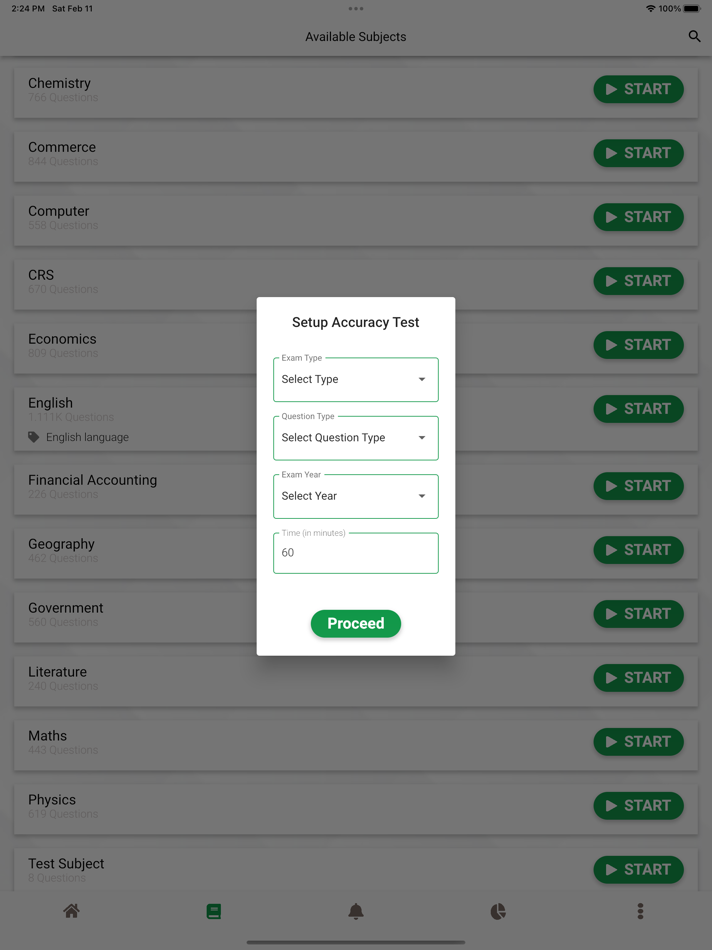
Task: Start the Geography test
Action: click(638, 550)
